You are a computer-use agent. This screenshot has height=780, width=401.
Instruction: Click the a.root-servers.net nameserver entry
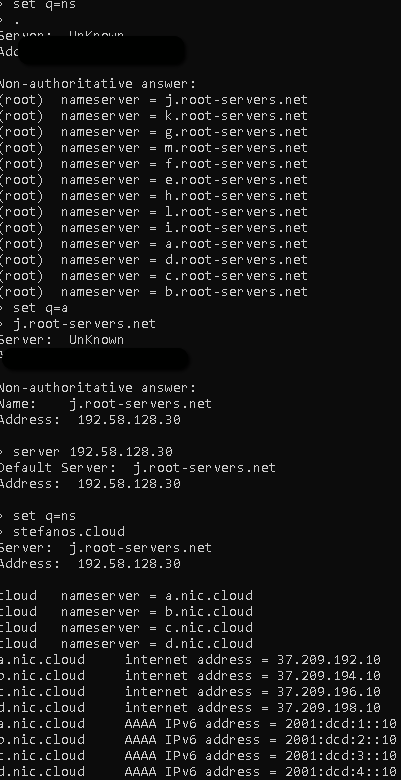point(154,244)
